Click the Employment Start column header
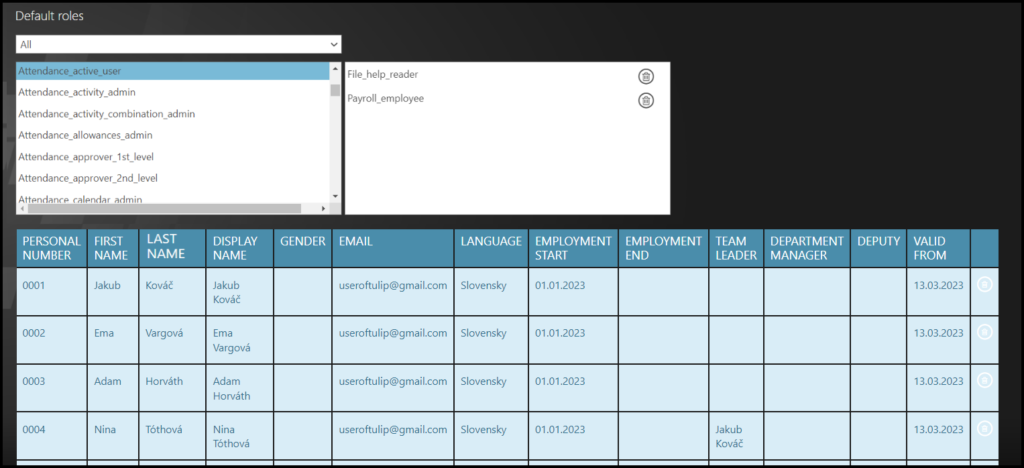Screen dimensions: 1024x468 point(573,248)
